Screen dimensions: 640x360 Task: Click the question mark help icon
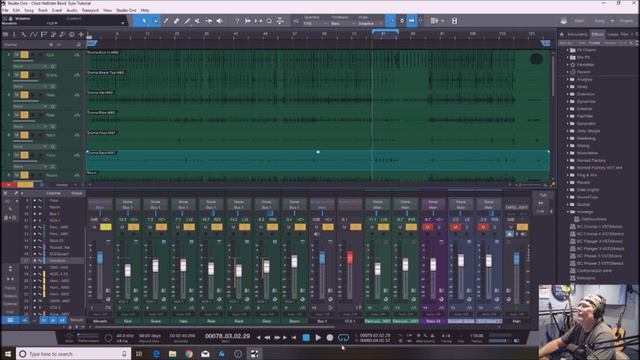(x=236, y=20)
